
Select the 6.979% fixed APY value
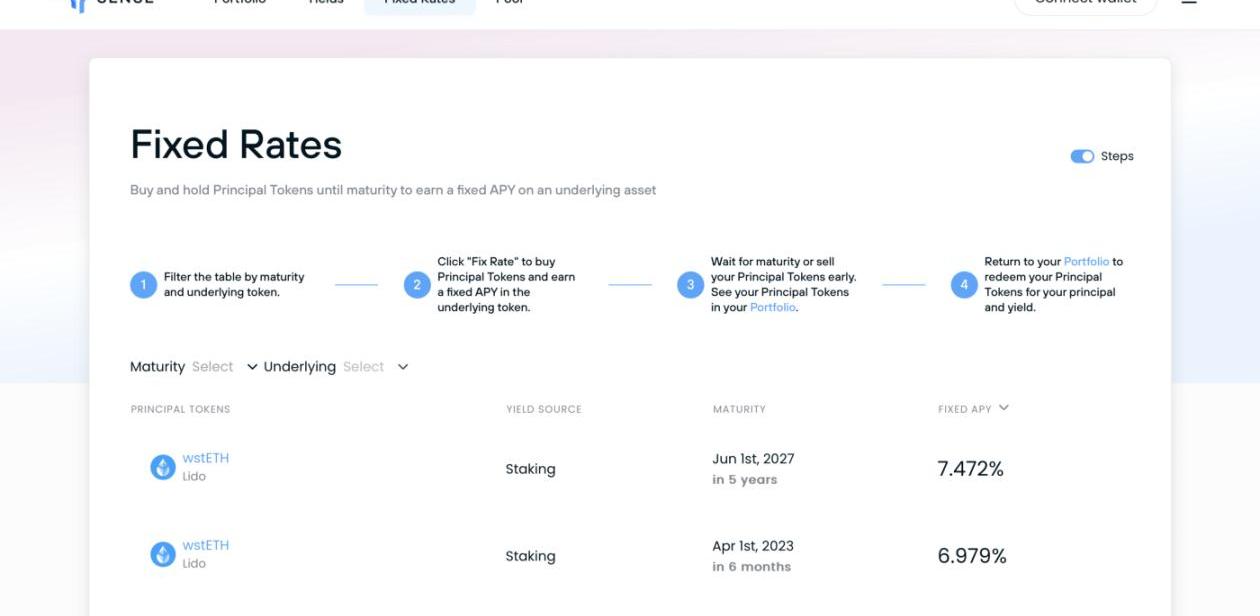click(972, 556)
